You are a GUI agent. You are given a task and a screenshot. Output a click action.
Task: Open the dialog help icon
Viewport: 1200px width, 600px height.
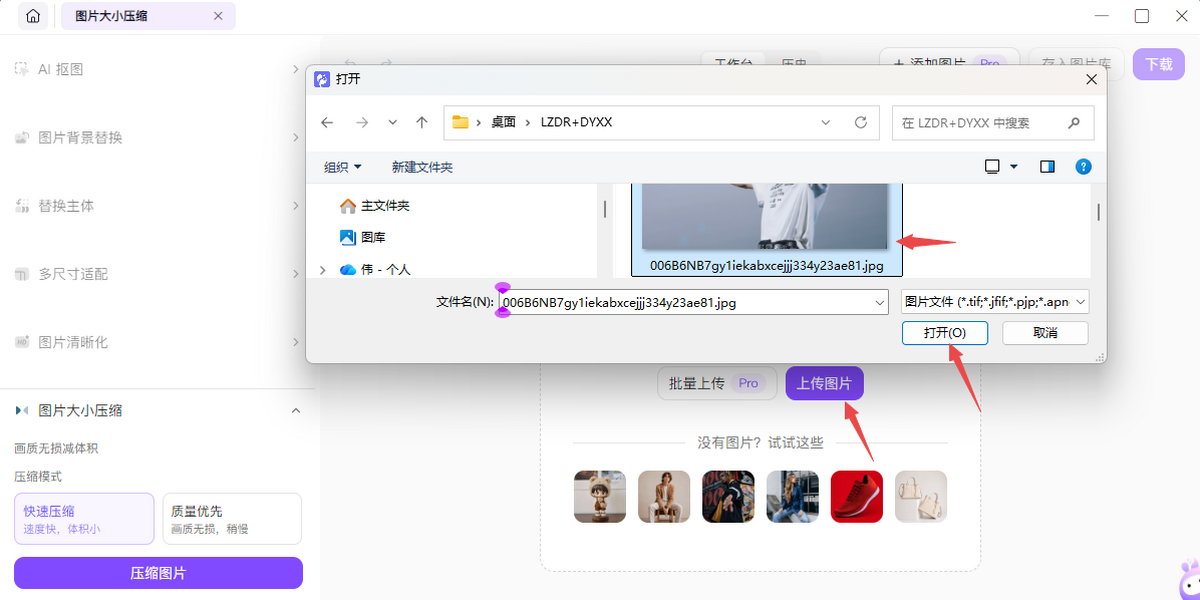click(x=1083, y=167)
